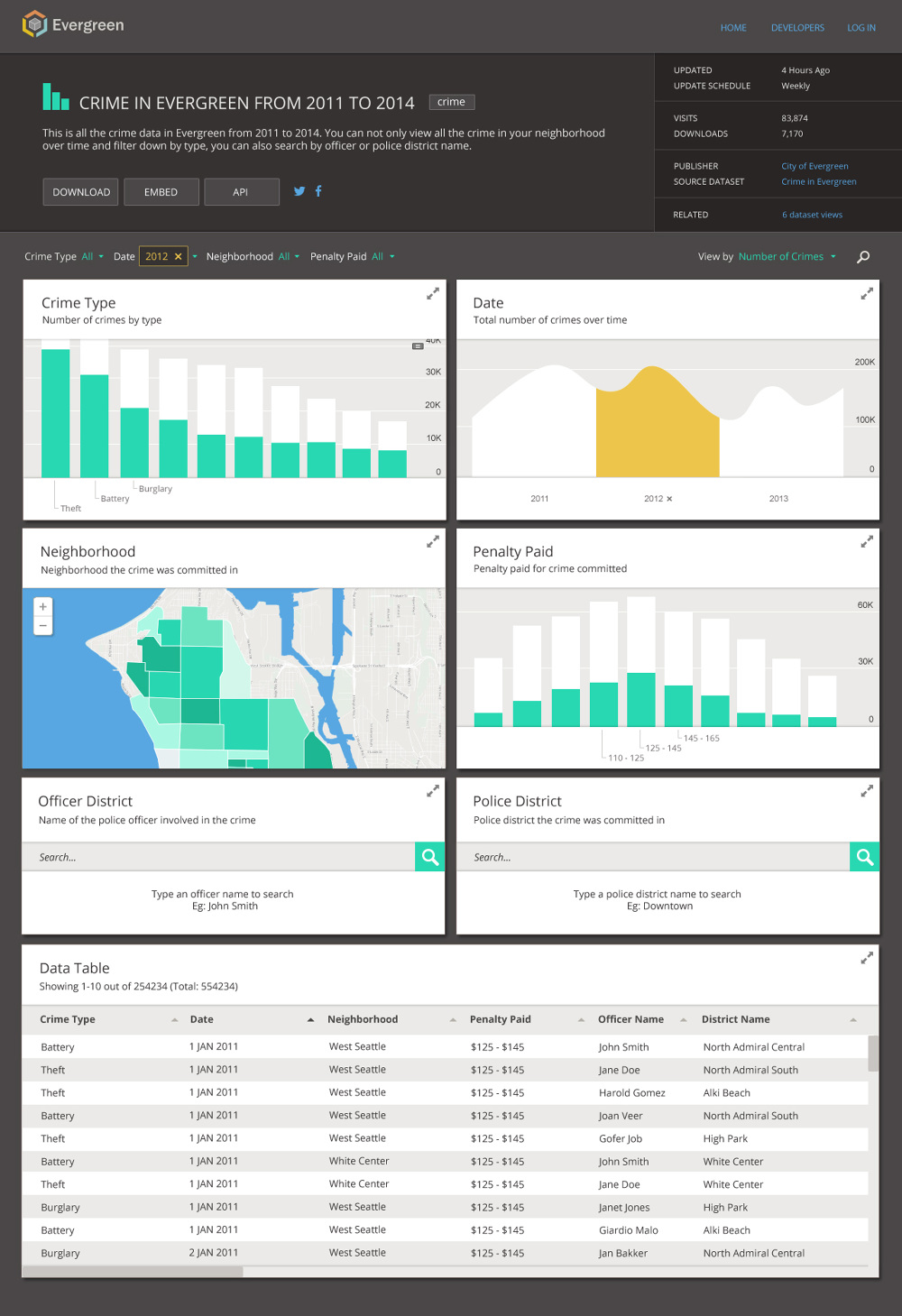The image size is (902, 1316).
Task: Share the dataset via the Twitter icon
Action: (299, 191)
